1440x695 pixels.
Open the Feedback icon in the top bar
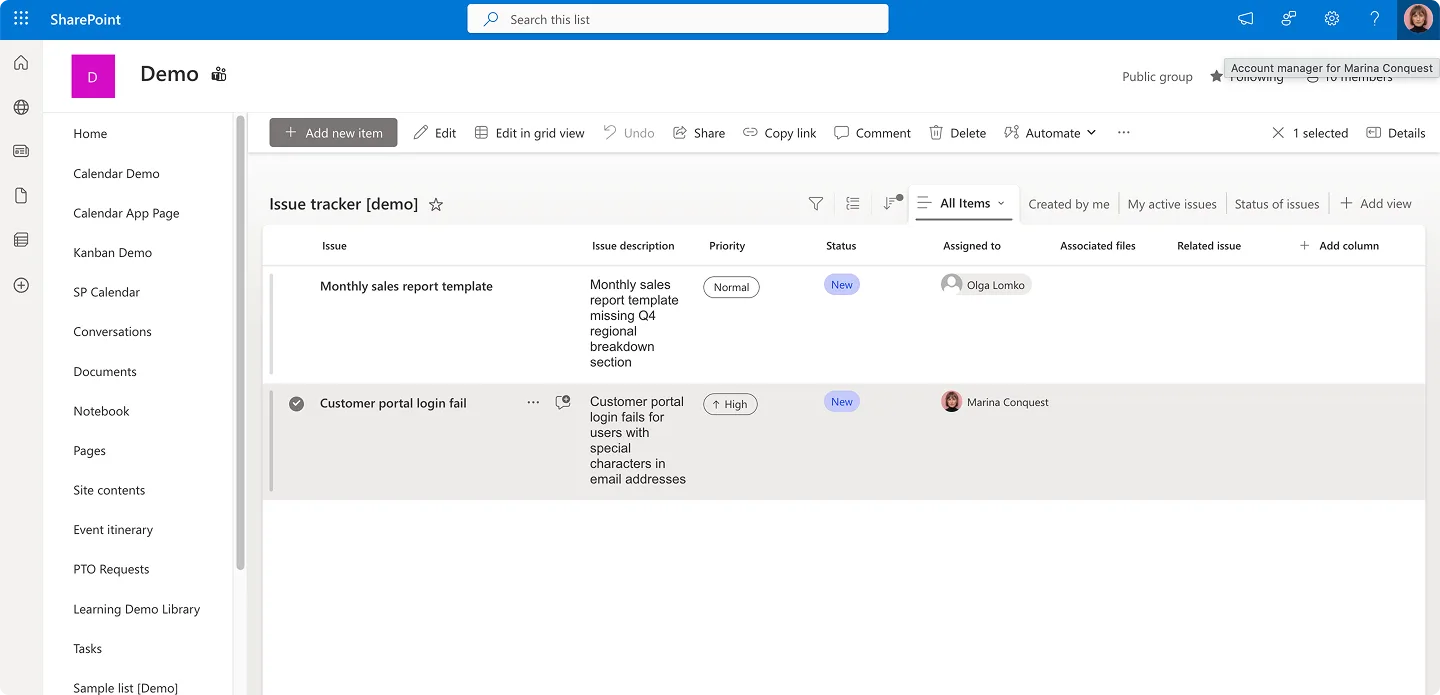click(x=1288, y=18)
